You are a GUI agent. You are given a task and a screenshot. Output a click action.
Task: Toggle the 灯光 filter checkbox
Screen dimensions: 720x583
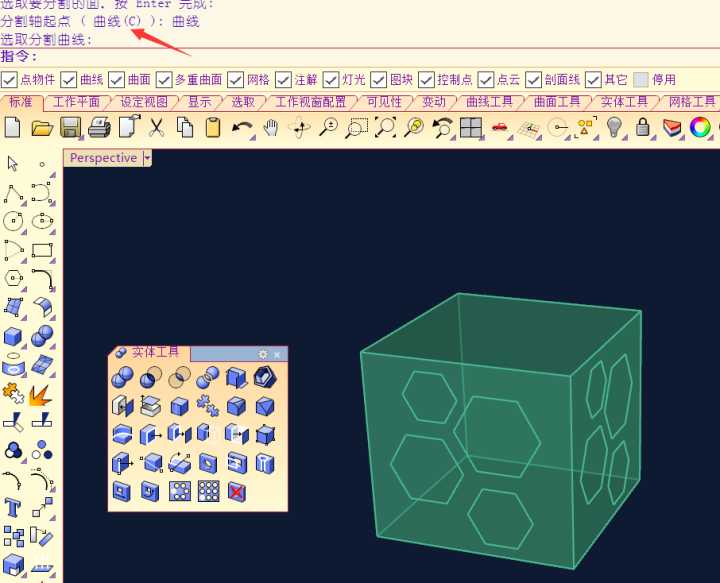(x=331, y=80)
